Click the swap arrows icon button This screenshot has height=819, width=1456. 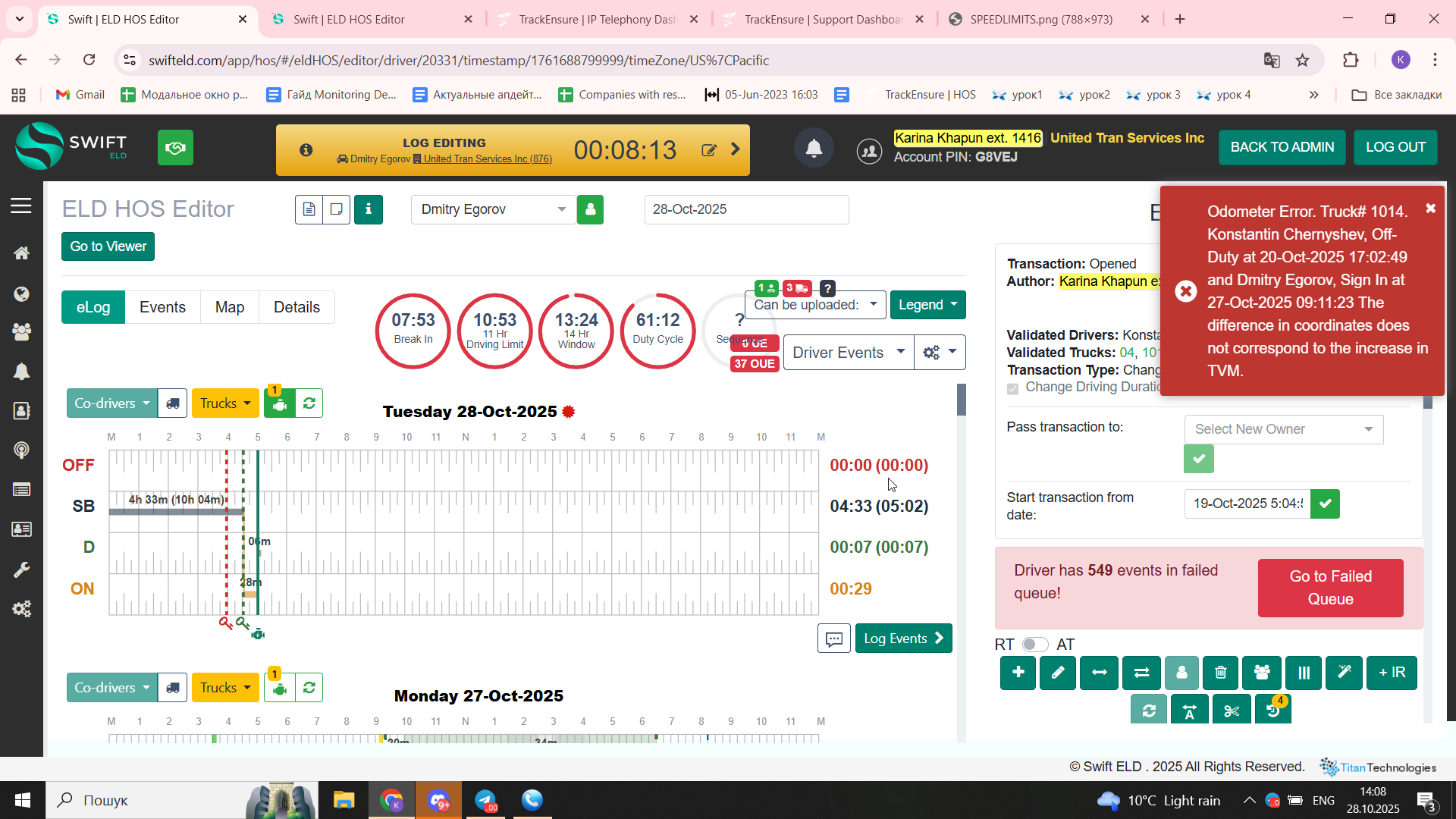(x=1141, y=673)
